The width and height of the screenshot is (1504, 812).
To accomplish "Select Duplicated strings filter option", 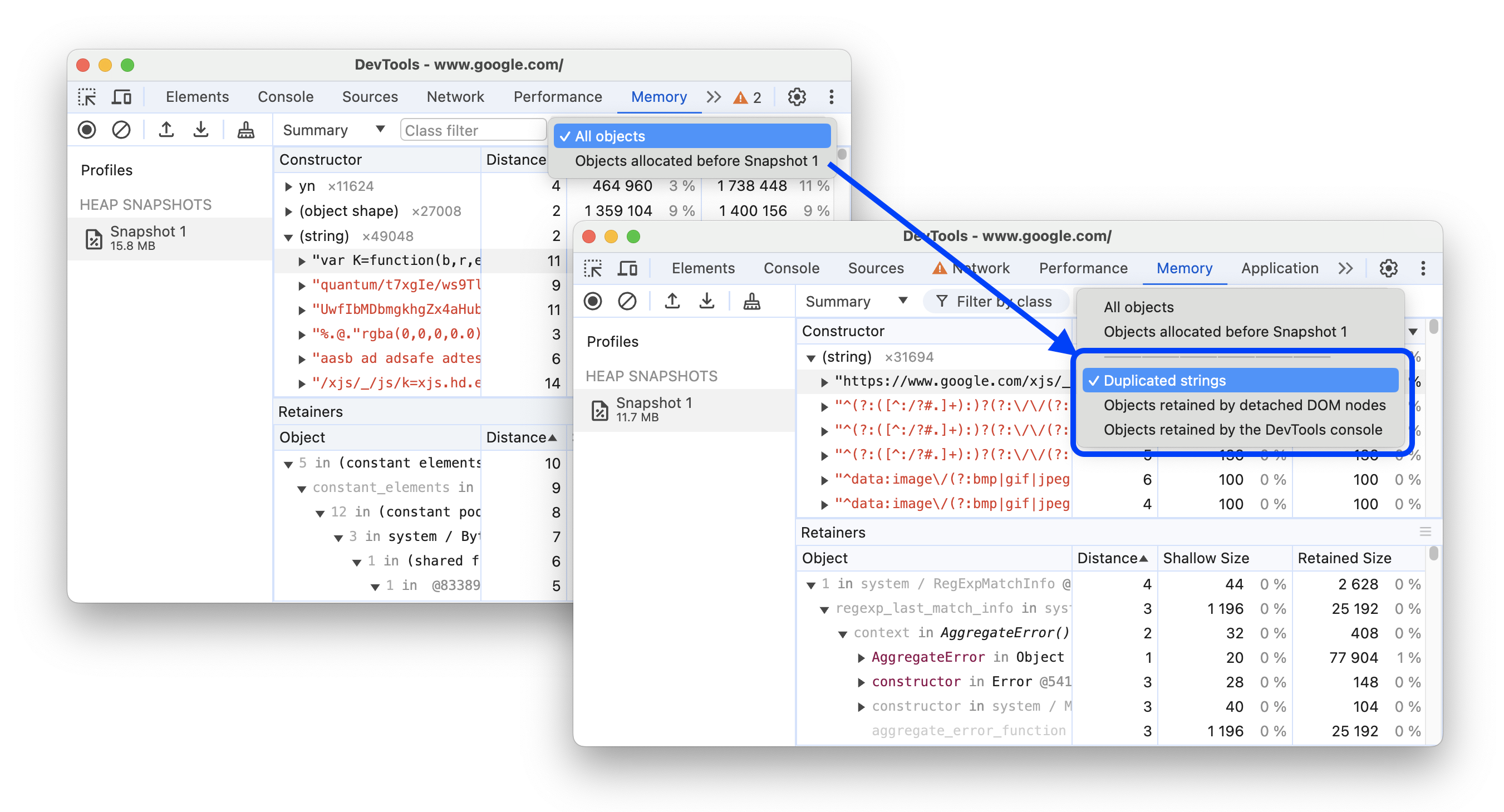I will pos(1163,379).
